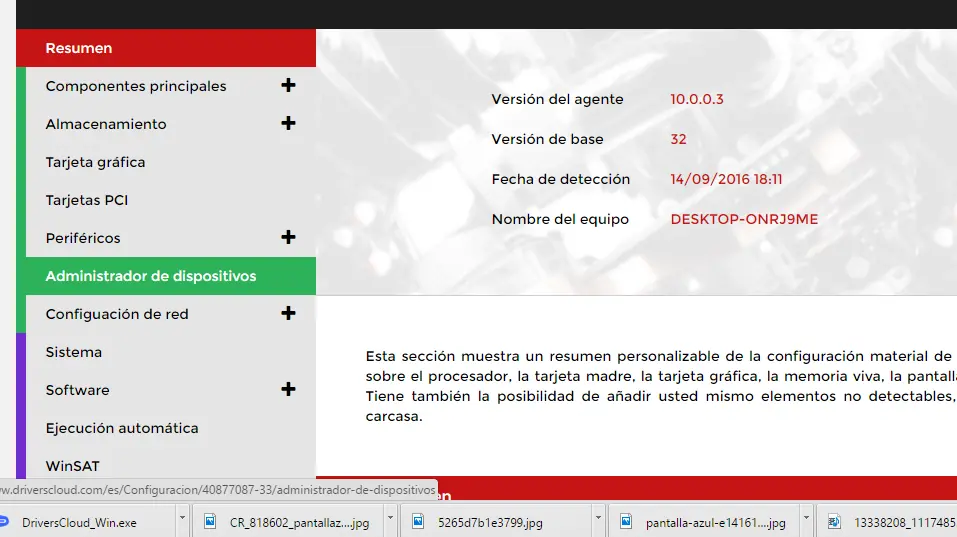
Task: Click file icon of 13338208_1117485 download
Action: point(834,521)
